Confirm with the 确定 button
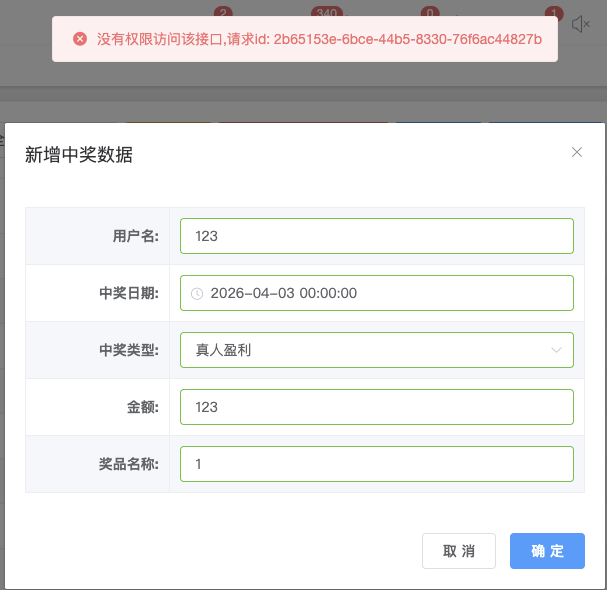Image resolution: width=607 pixels, height=590 pixels. (547, 551)
